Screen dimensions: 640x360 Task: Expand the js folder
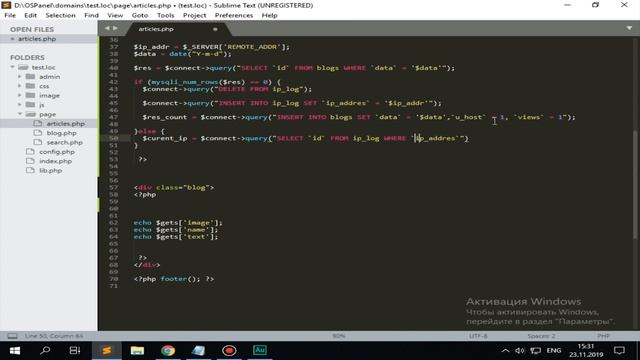pyautogui.click(x=20, y=104)
